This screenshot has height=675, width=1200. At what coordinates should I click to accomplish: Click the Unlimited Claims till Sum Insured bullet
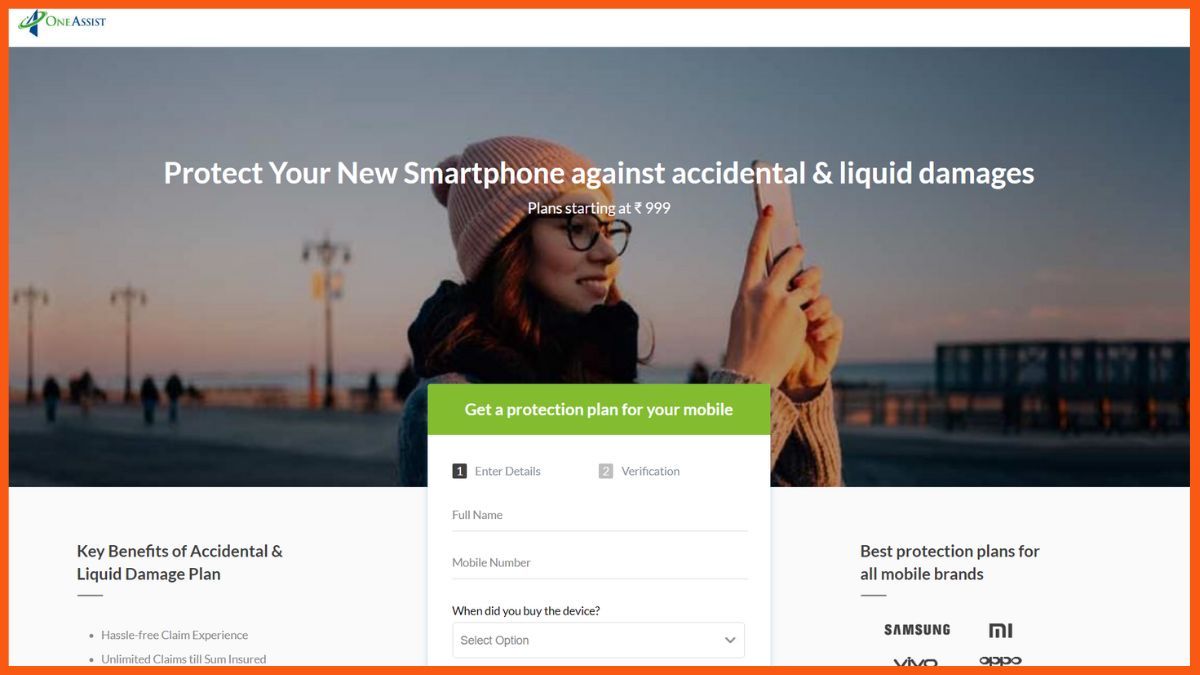pos(184,659)
